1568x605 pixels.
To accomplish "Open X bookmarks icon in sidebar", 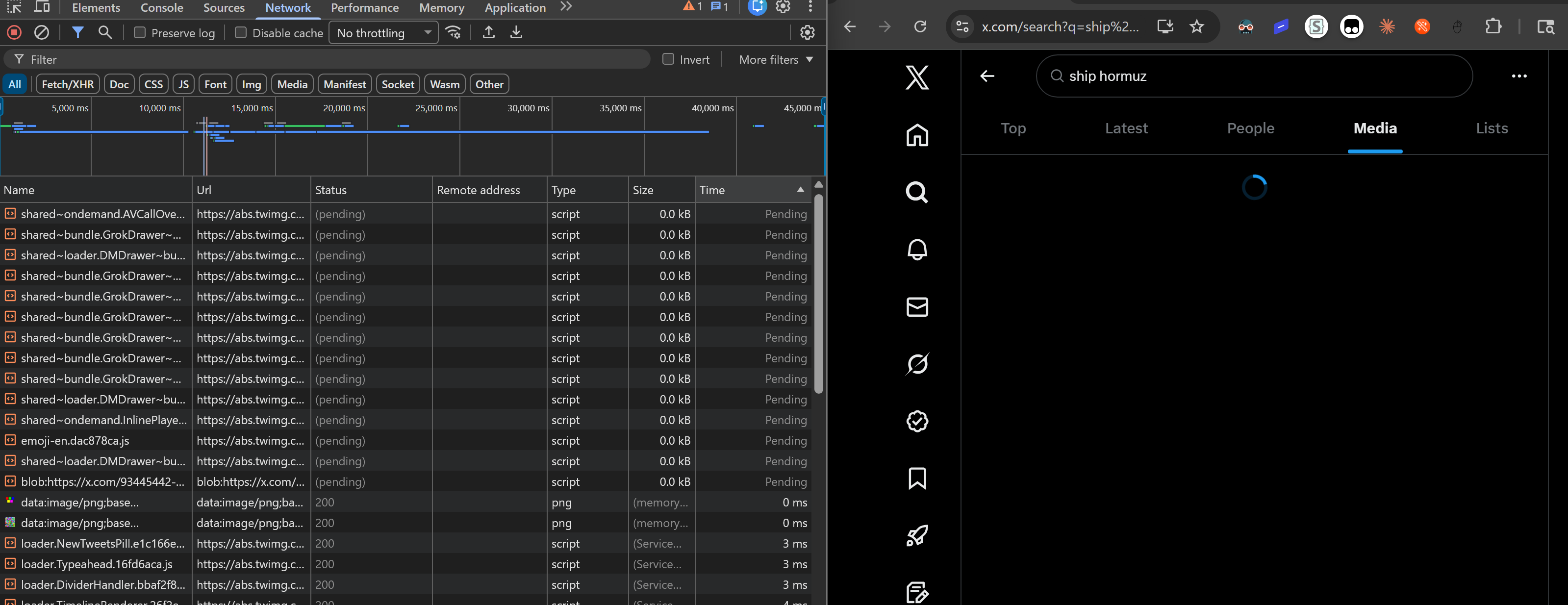I will pyautogui.click(x=917, y=479).
